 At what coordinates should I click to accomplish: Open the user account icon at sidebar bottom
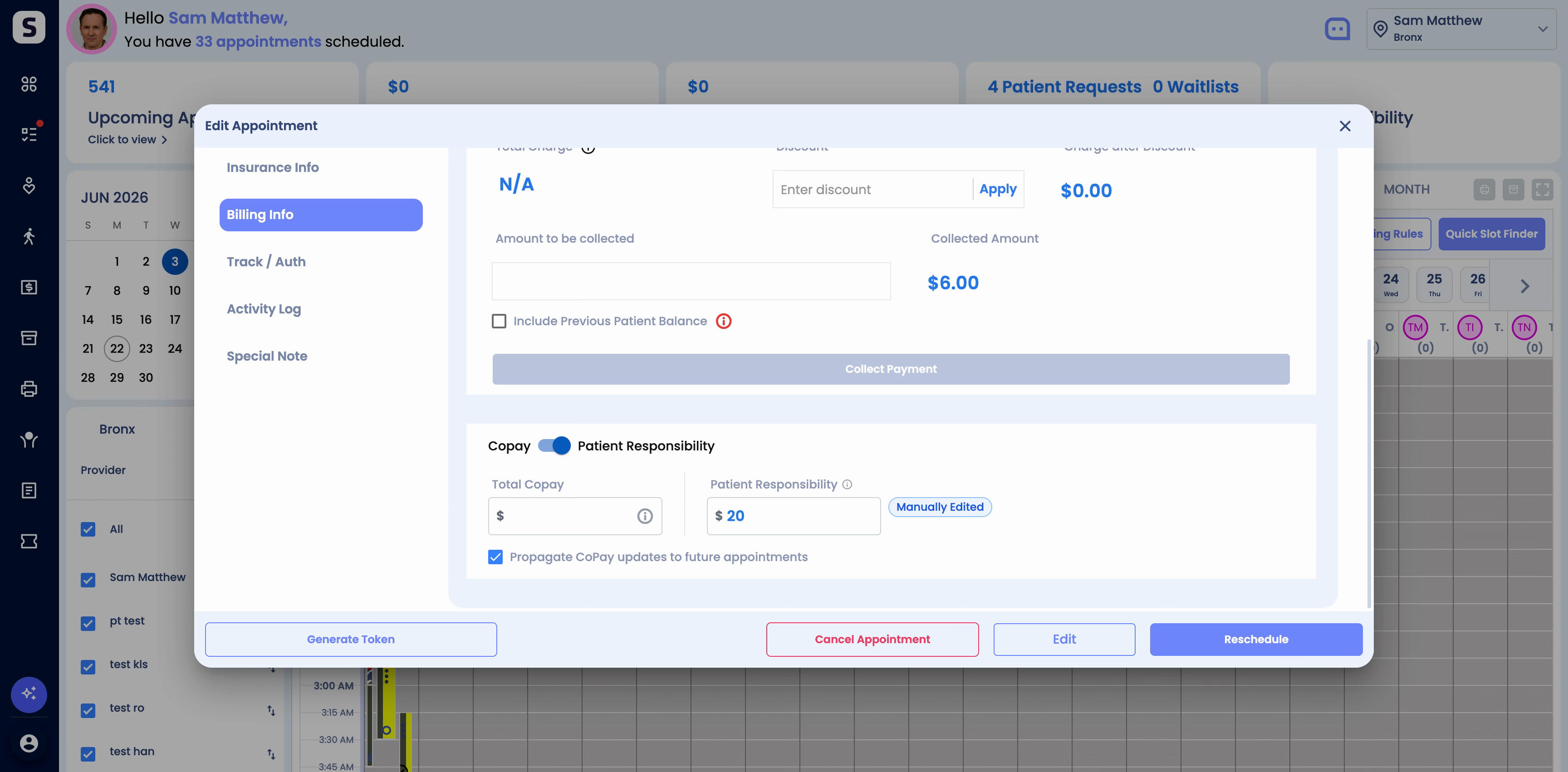[29, 743]
